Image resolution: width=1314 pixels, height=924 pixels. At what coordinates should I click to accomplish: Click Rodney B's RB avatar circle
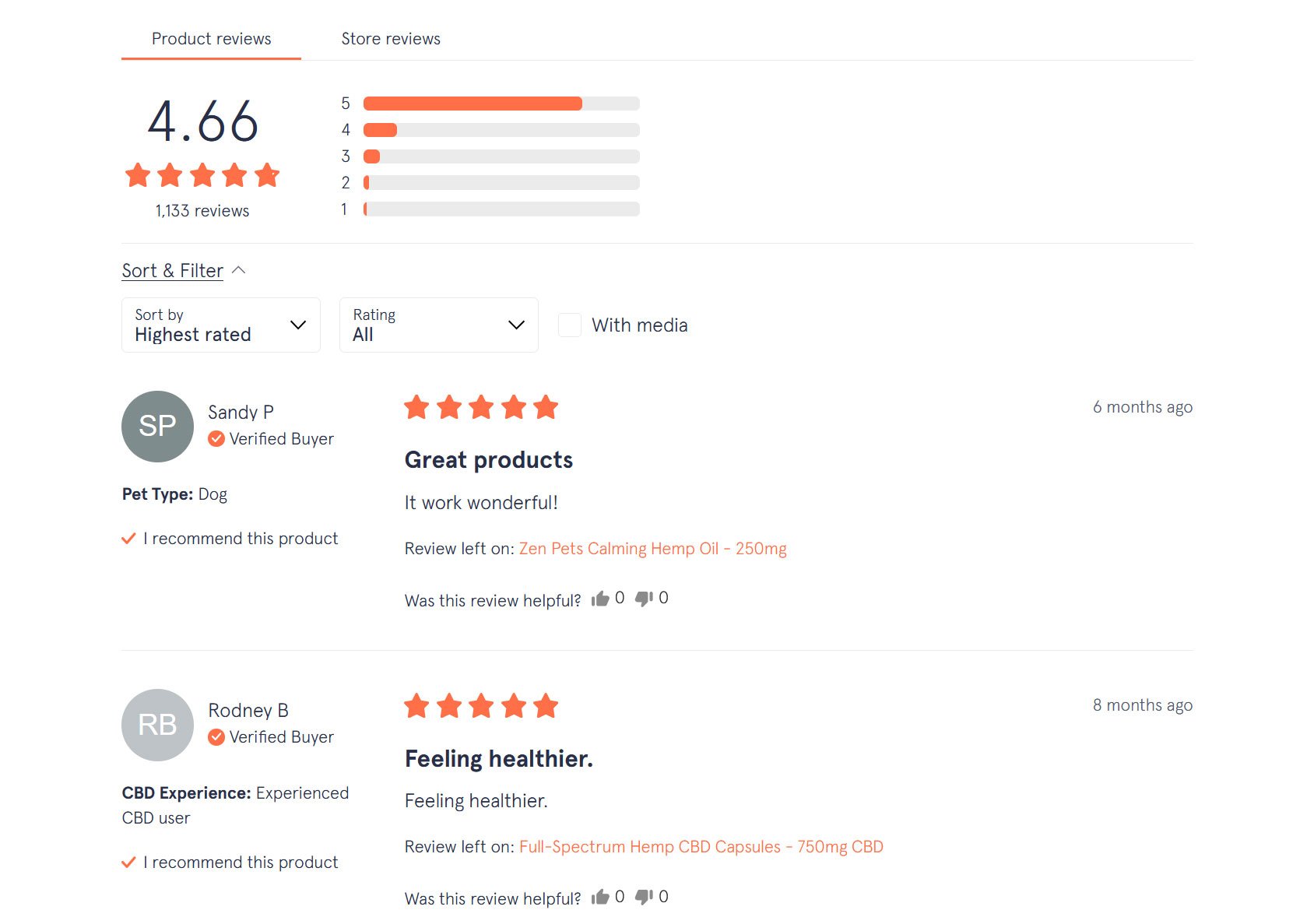[157, 725]
